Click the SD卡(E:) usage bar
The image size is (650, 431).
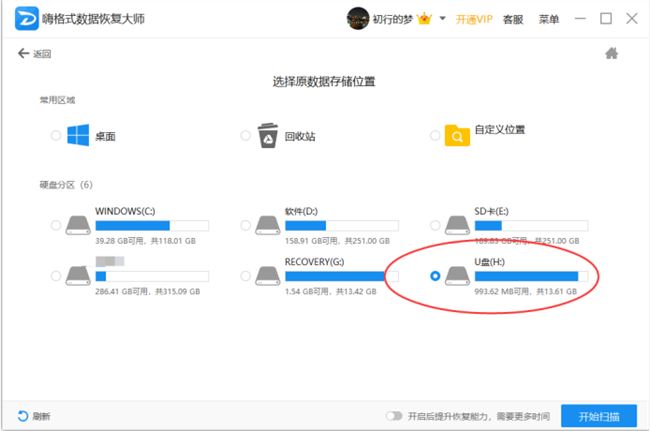(531, 225)
